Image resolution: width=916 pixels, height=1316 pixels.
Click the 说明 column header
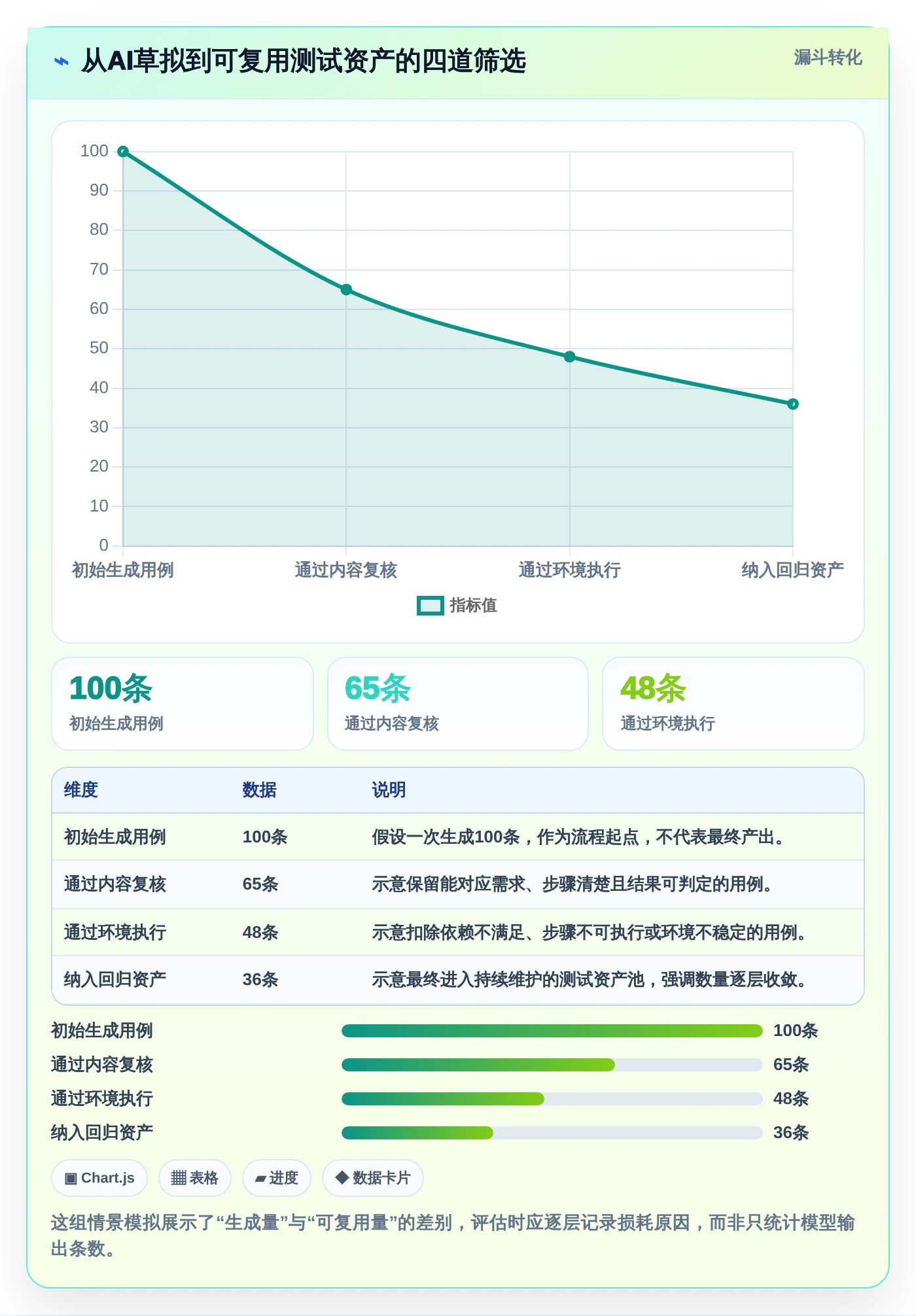click(x=389, y=790)
